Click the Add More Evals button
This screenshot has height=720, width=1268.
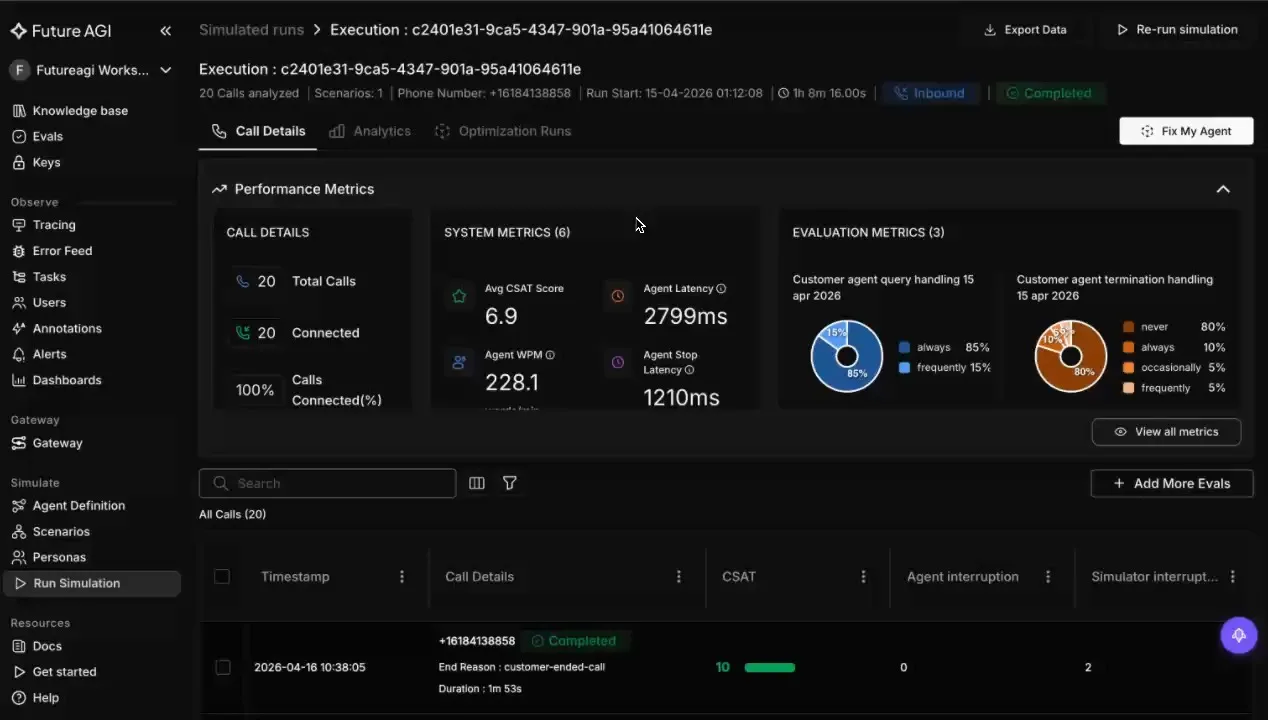point(1172,483)
